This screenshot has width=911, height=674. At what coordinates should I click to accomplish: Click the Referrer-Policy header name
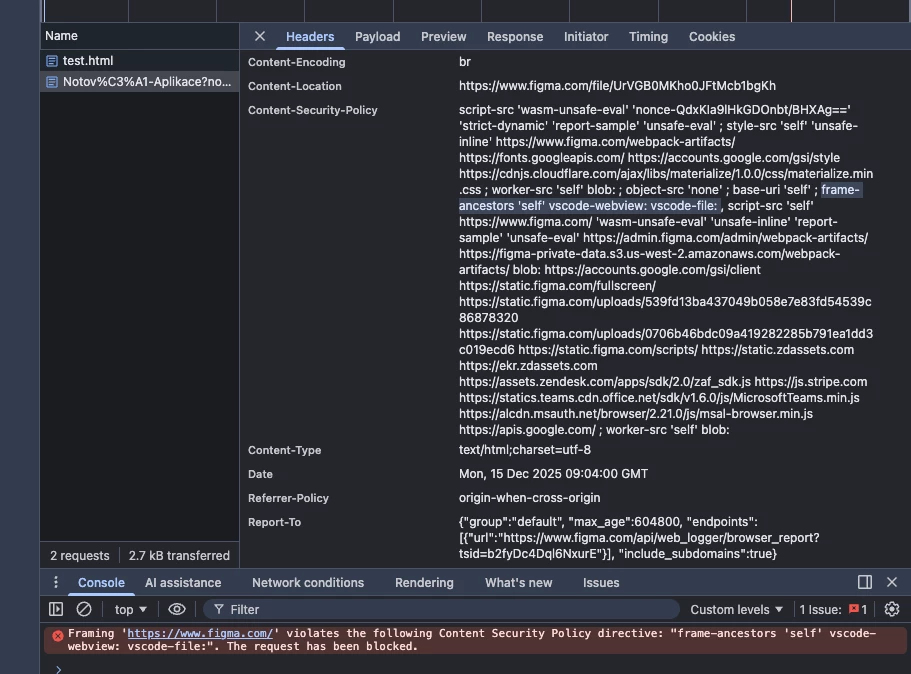point(288,498)
